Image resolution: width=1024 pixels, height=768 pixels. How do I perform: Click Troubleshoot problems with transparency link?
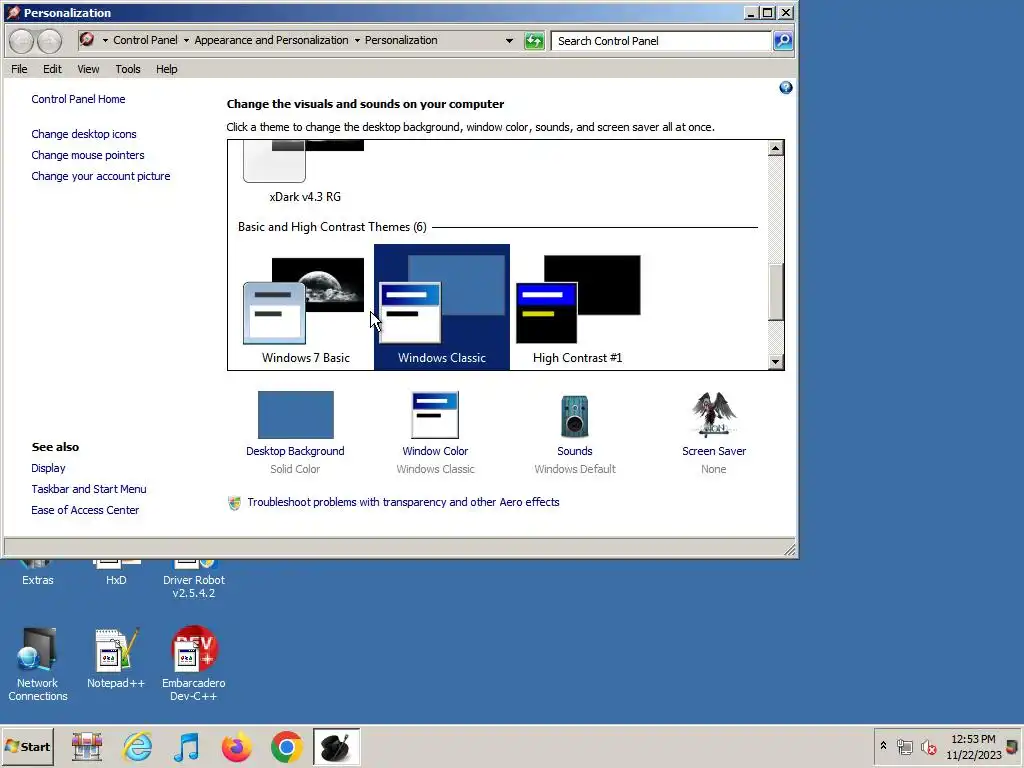[403, 502]
